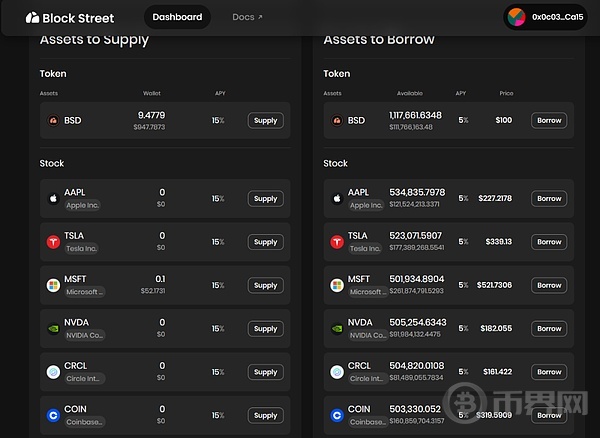Open the Dashboard tab
600x438 pixels.
coord(177,17)
